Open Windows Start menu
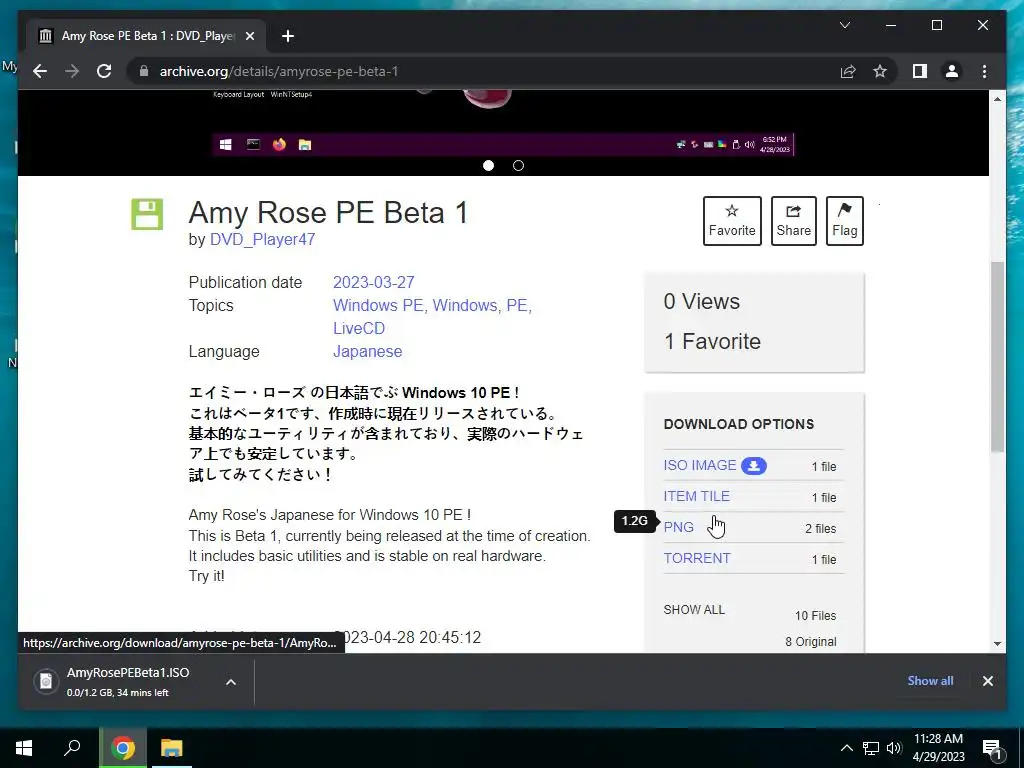This screenshot has height=768, width=1024. click(24, 748)
